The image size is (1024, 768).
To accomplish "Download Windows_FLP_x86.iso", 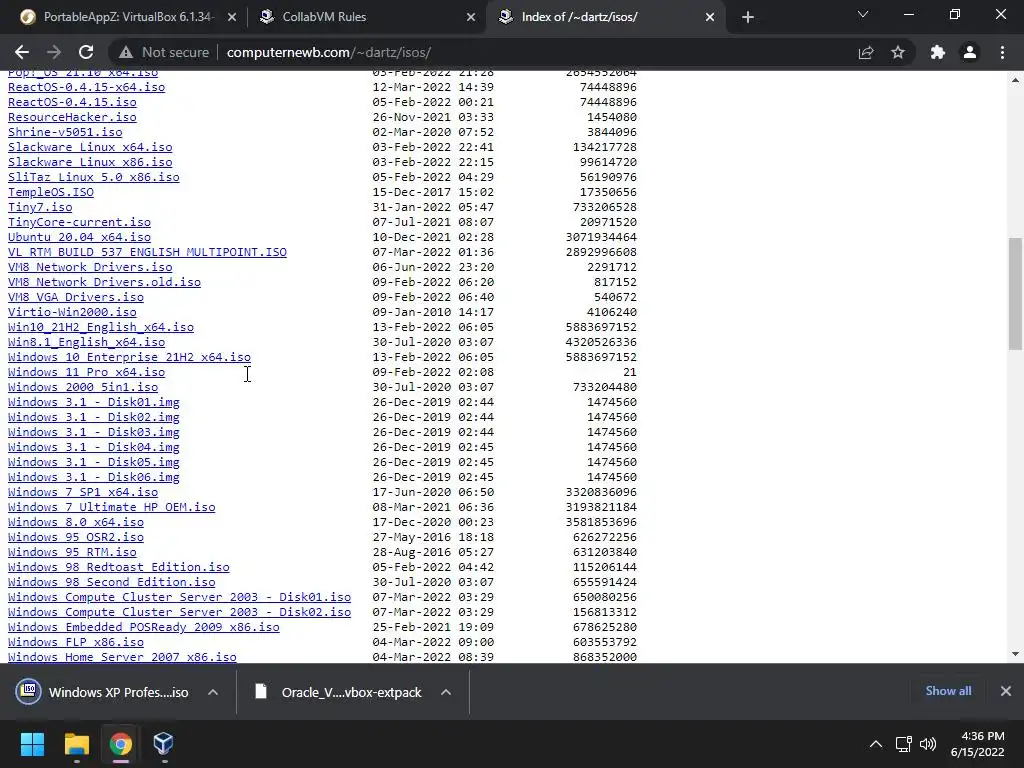I will coord(76,643).
